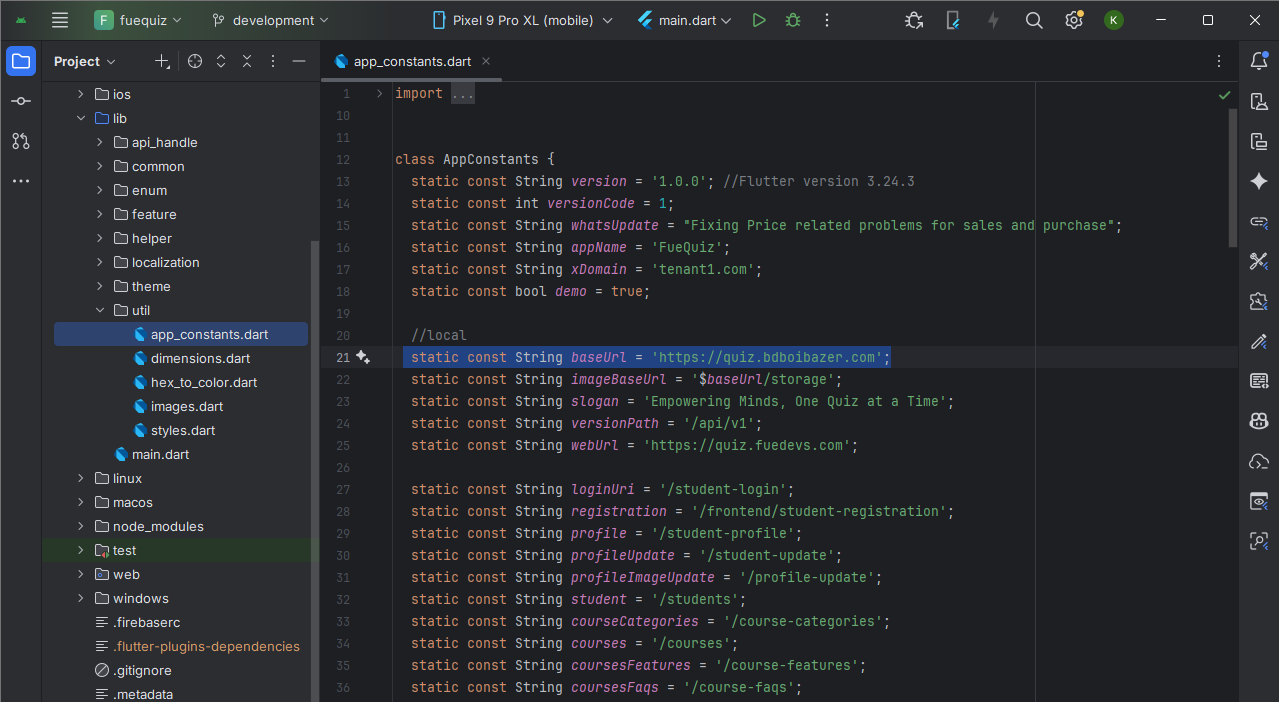Open the Gemini sparkle tool window
Screen dimensions: 1279x702
[1259, 181]
